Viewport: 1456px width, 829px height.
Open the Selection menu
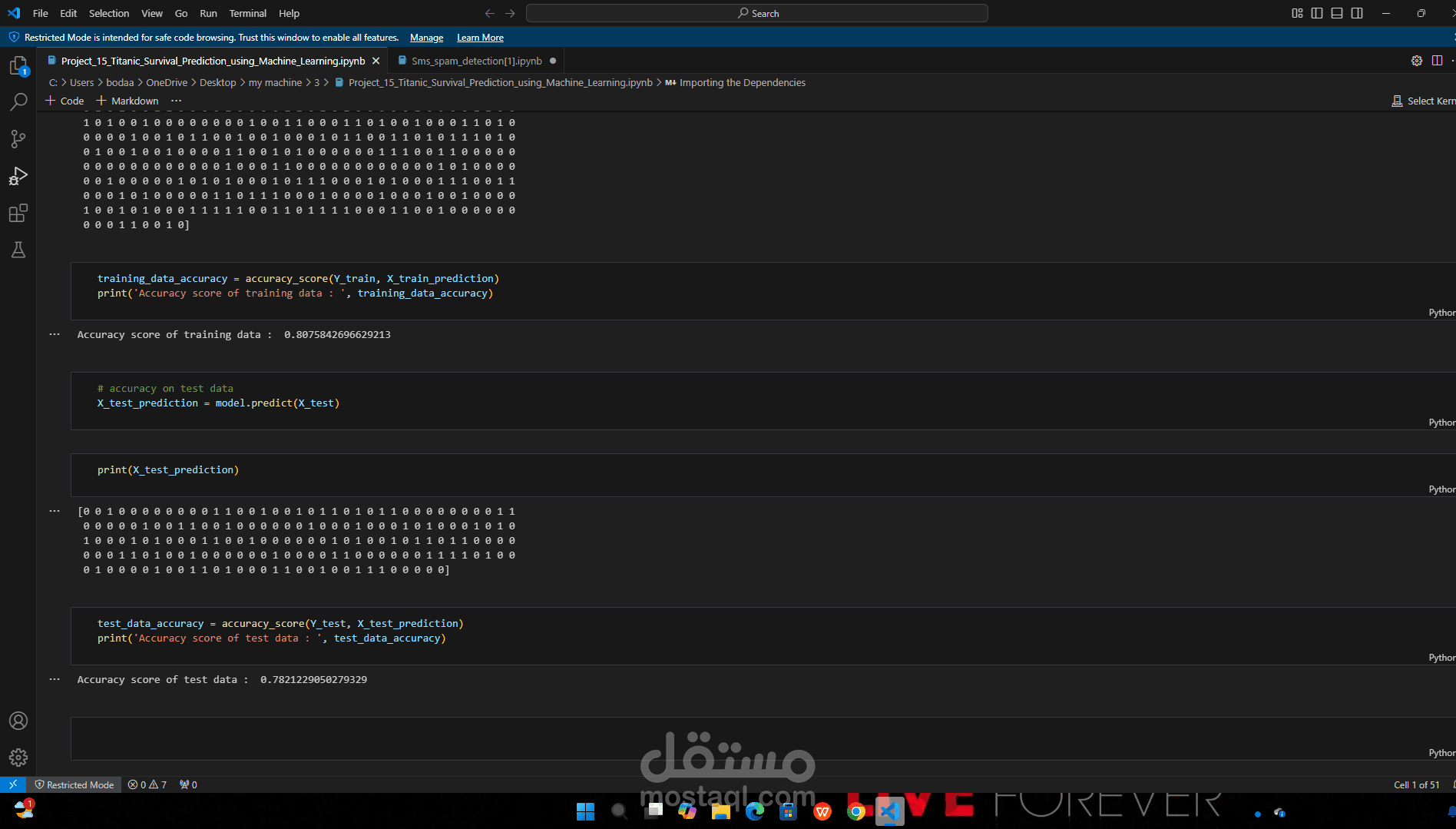[109, 13]
